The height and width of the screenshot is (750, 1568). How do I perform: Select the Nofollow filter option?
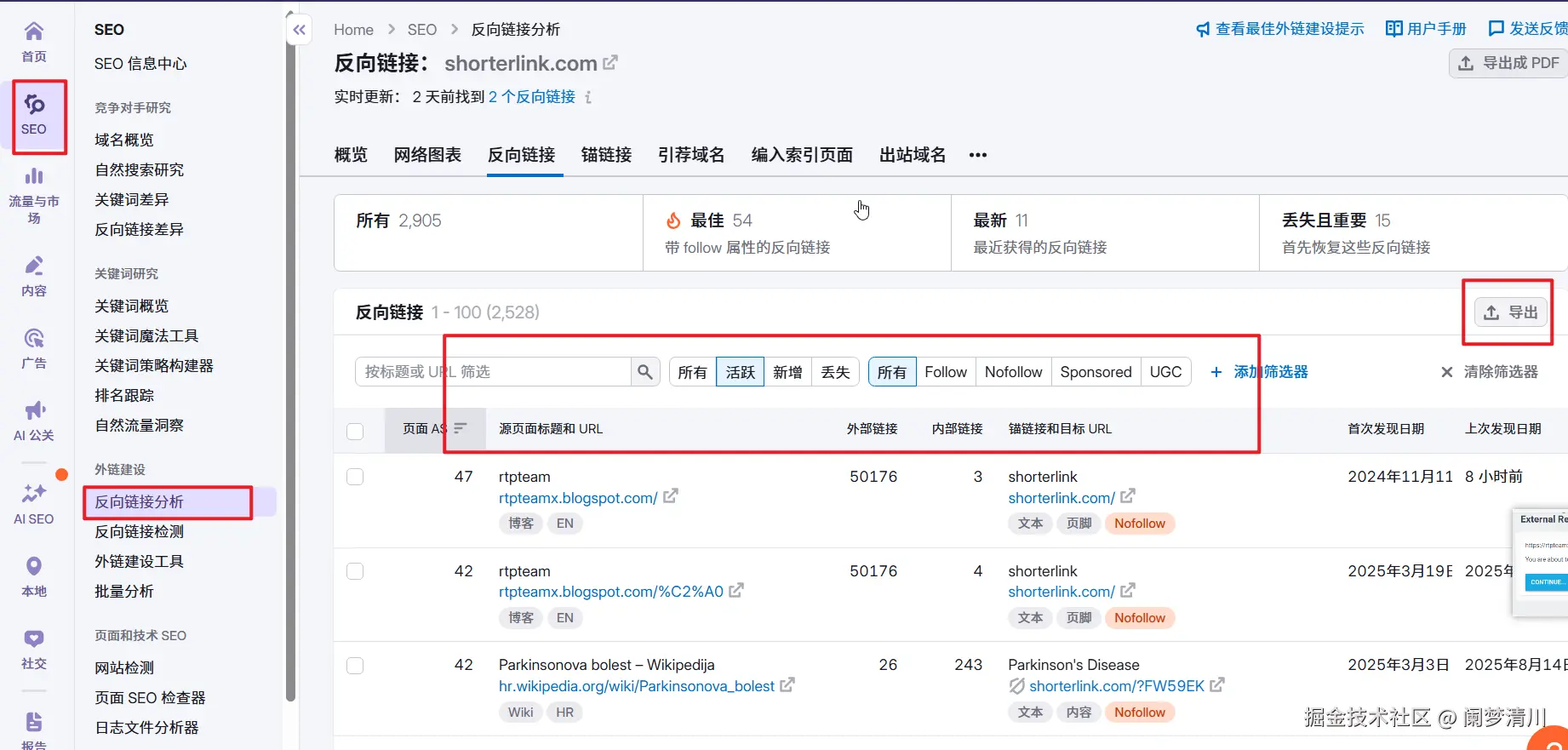1013,372
